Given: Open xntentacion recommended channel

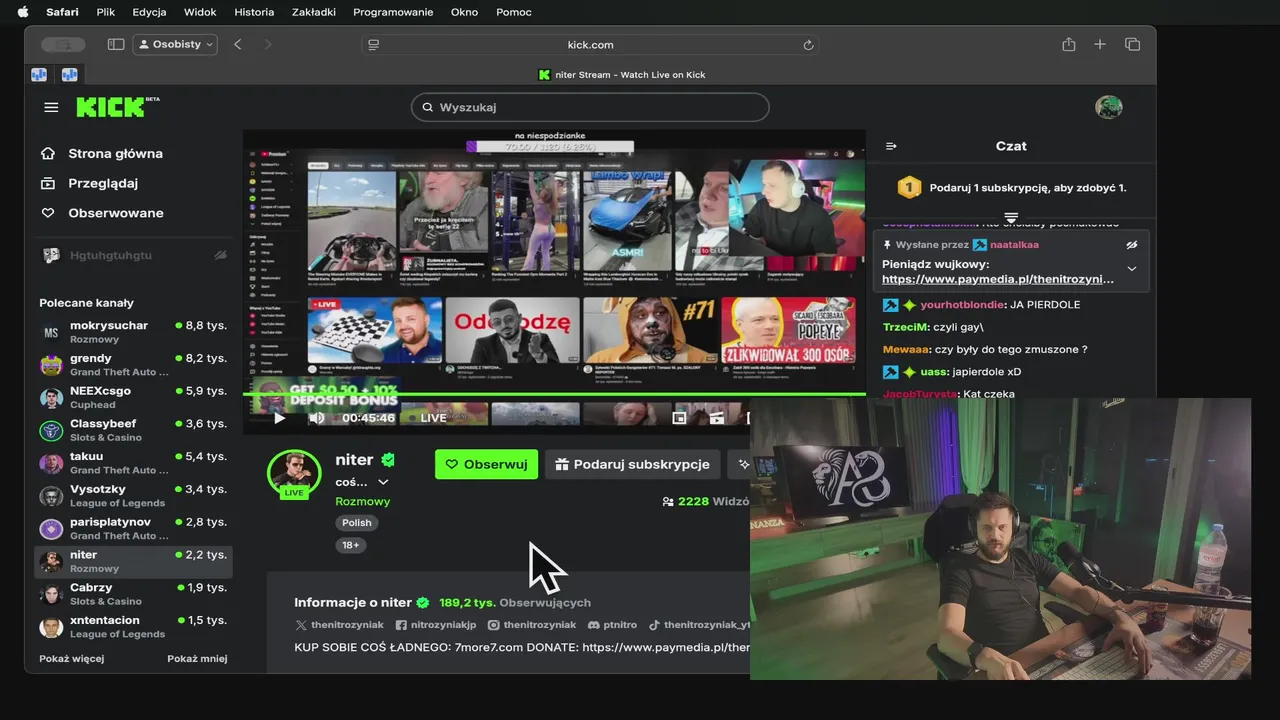Looking at the screenshot, I should coord(133,627).
